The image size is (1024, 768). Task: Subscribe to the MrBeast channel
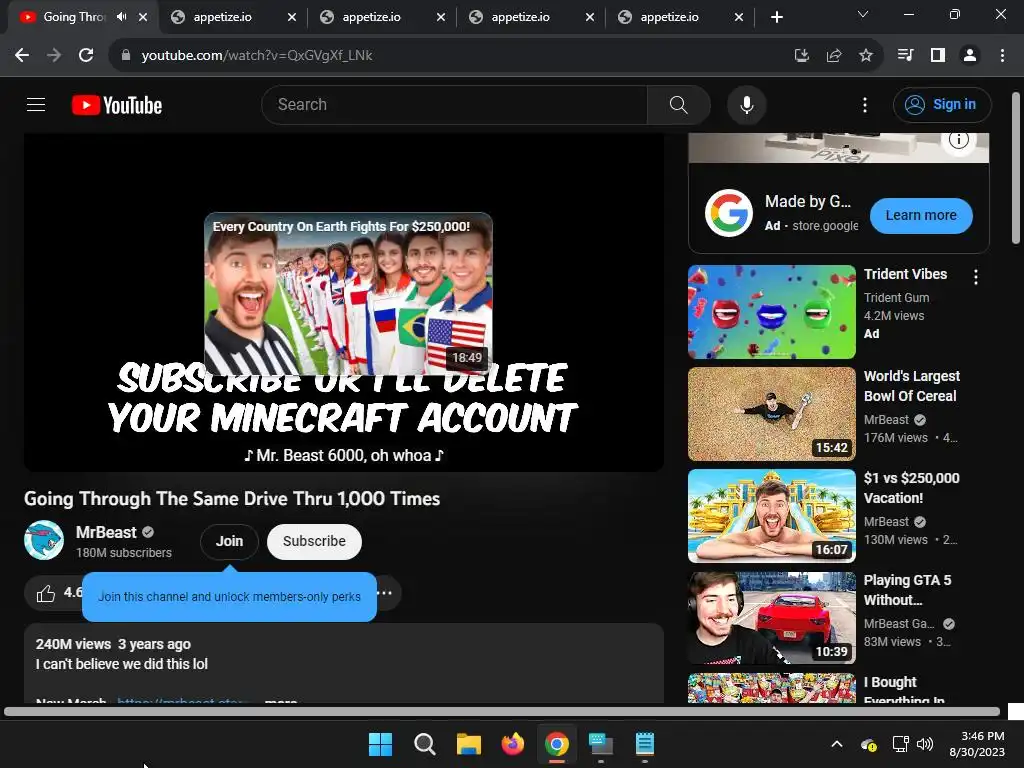pyautogui.click(x=314, y=541)
